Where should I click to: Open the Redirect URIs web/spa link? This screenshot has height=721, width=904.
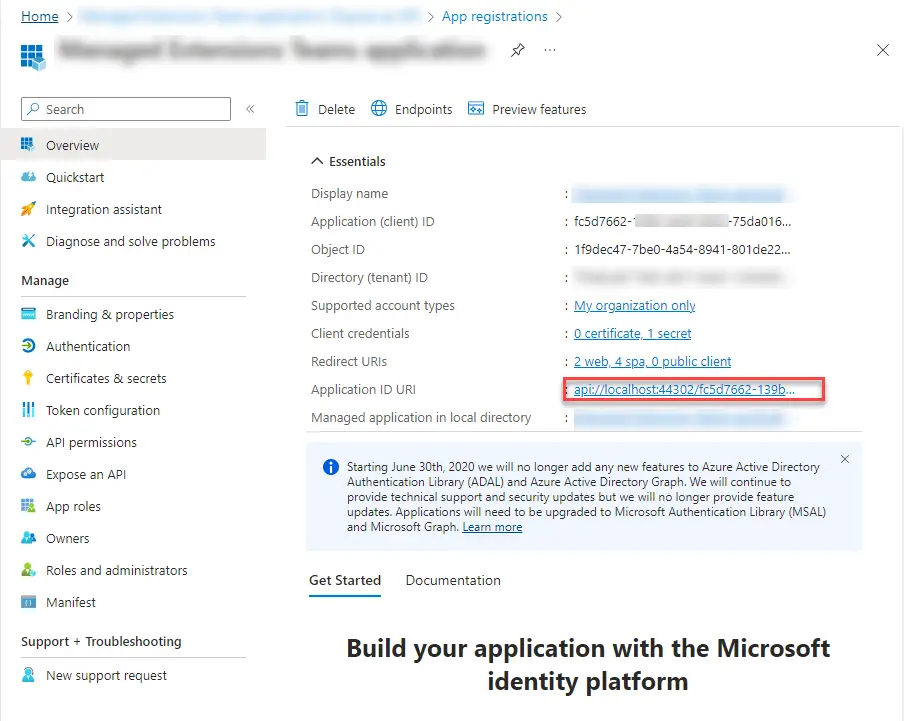[653, 361]
